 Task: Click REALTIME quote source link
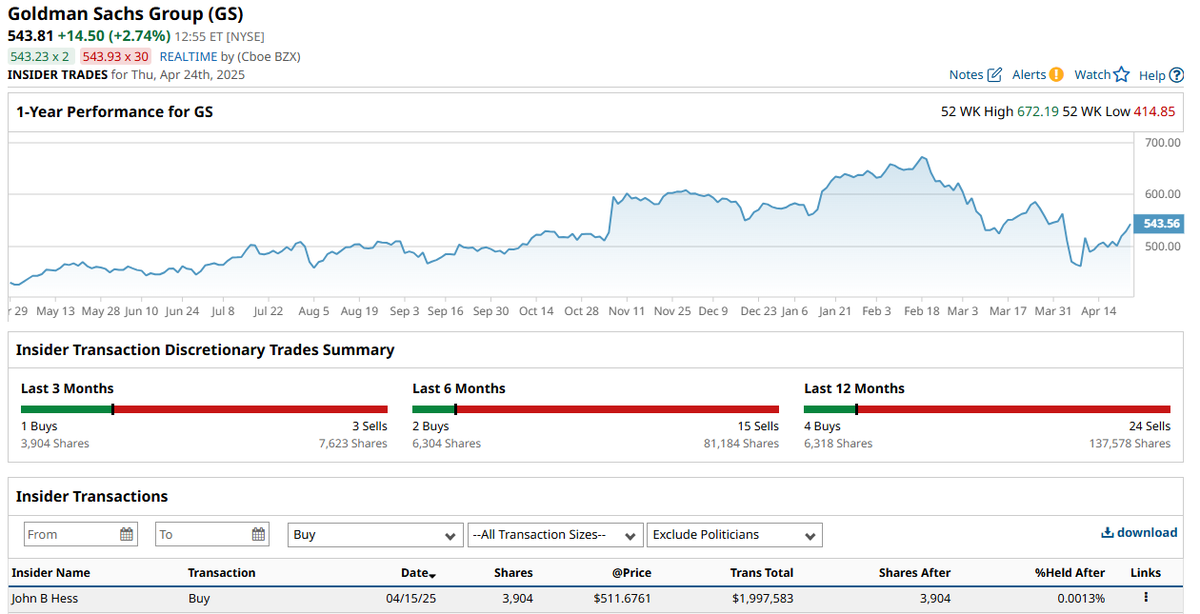coord(188,57)
